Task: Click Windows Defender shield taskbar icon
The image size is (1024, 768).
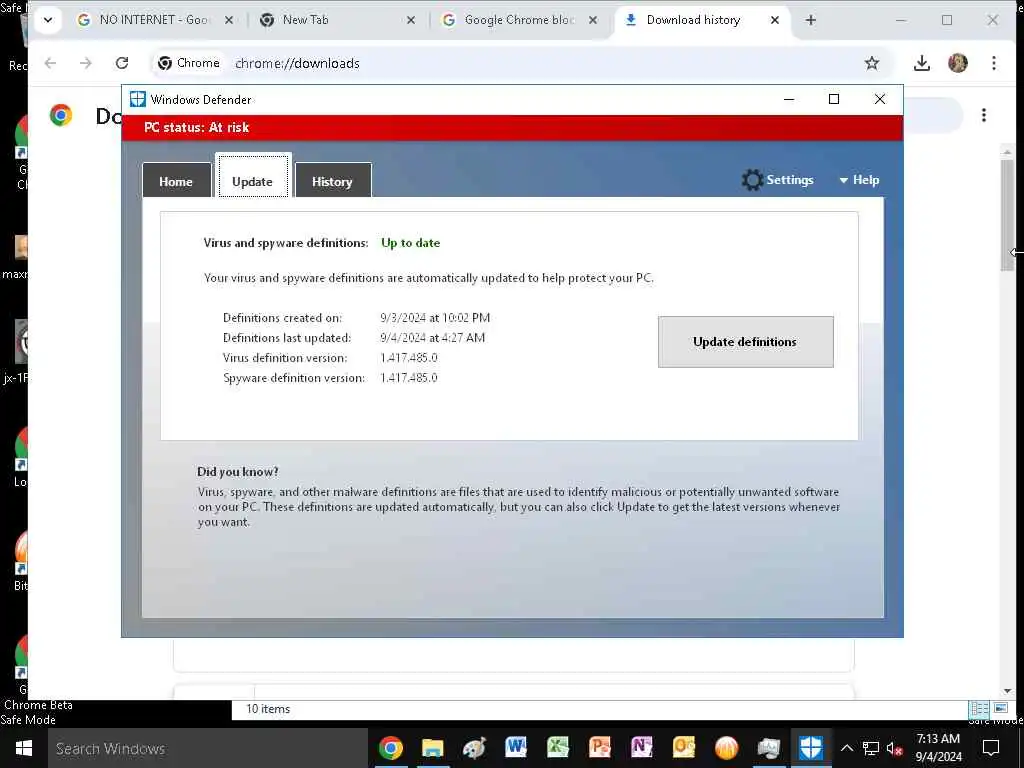Action: 810,748
